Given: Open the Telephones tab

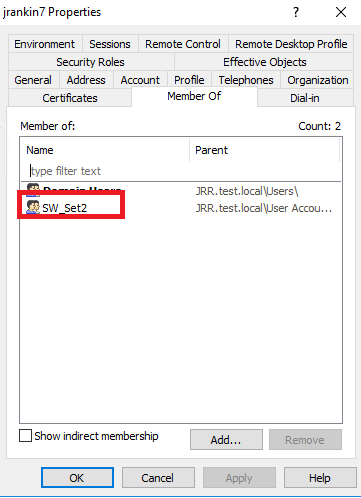Looking at the screenshot, I should tap(246, 80).
